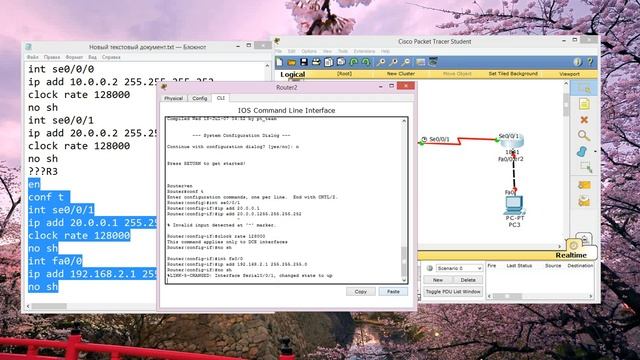The width and height of the screenshot is (640, 360).
Task: Choose the Select tool in right sidebar
Action: coord(584,88)
